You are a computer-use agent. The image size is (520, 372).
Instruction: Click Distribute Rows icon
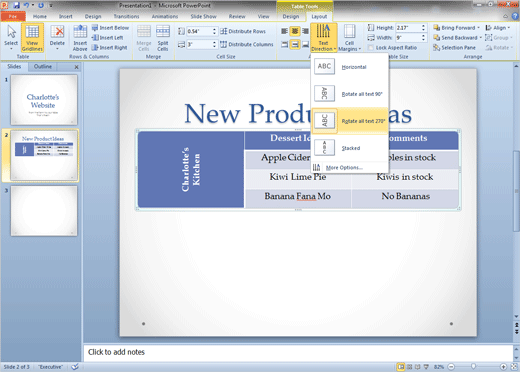[x=243, y=31]
